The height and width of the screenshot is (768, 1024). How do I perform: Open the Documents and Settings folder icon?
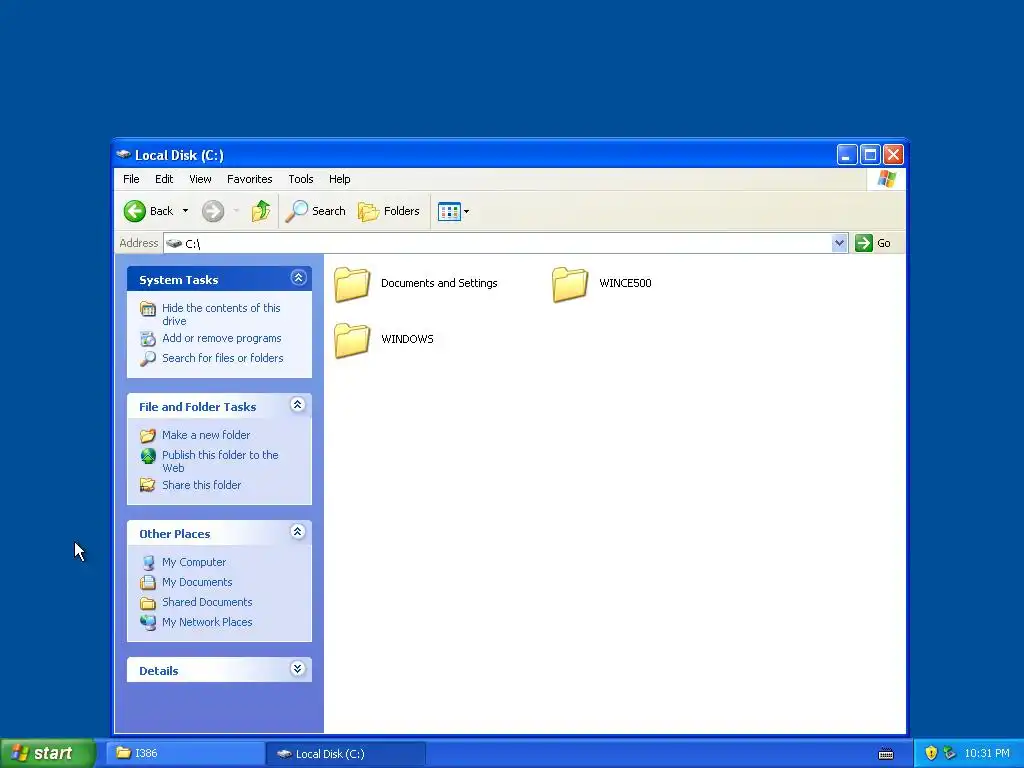coord(352,285)
